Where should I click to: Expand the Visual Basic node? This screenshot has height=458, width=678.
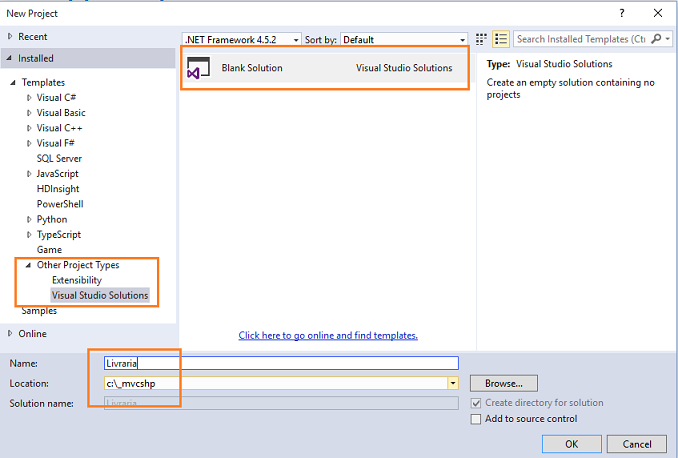tap(29, 113)
